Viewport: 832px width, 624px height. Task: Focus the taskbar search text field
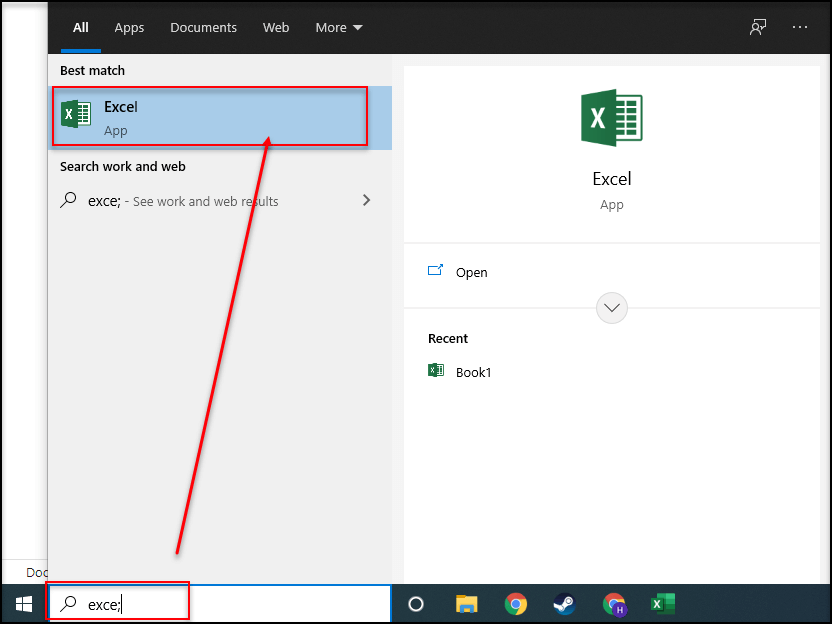tap(219, 604)
